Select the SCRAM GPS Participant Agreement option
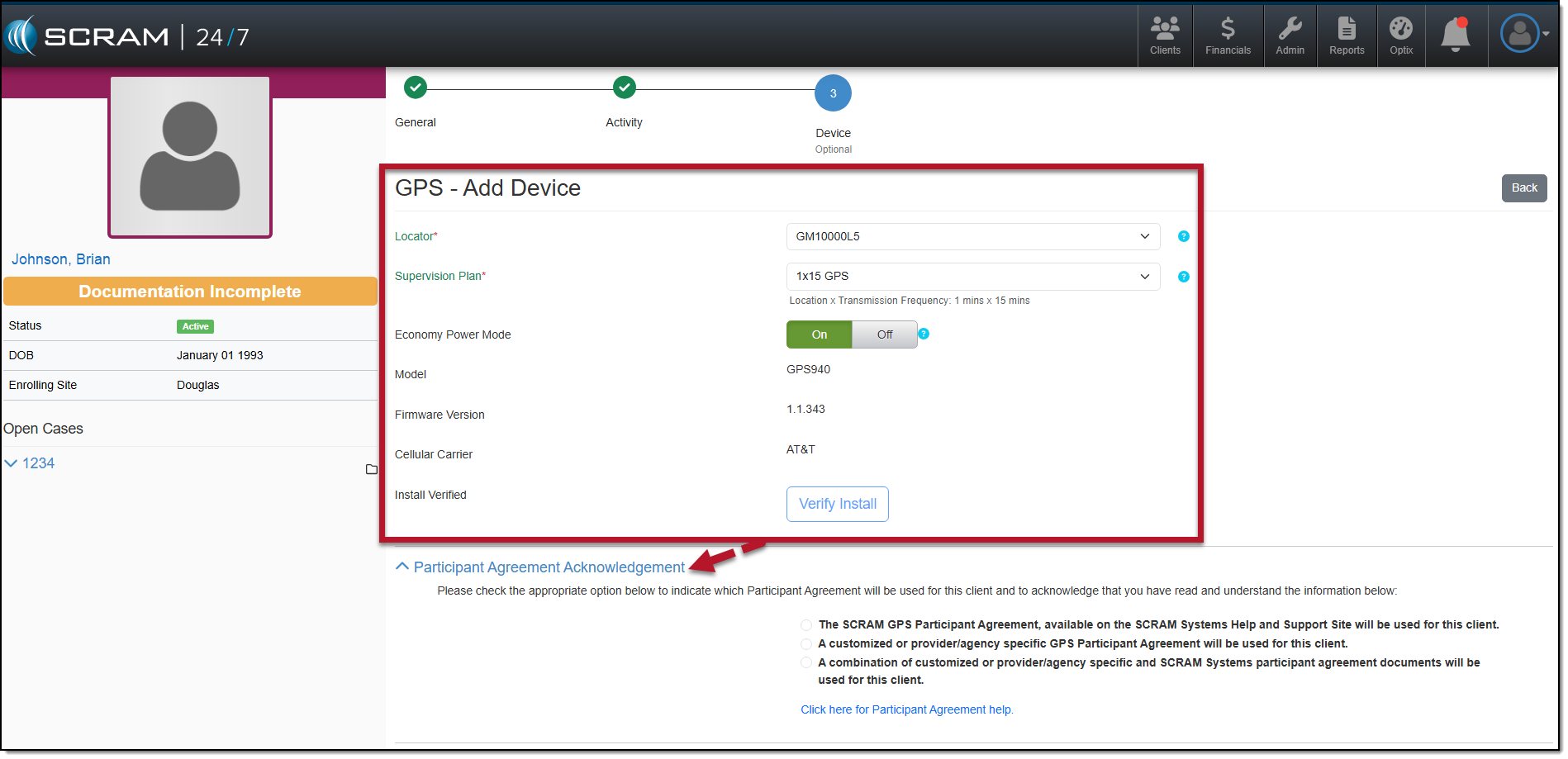 806,625
